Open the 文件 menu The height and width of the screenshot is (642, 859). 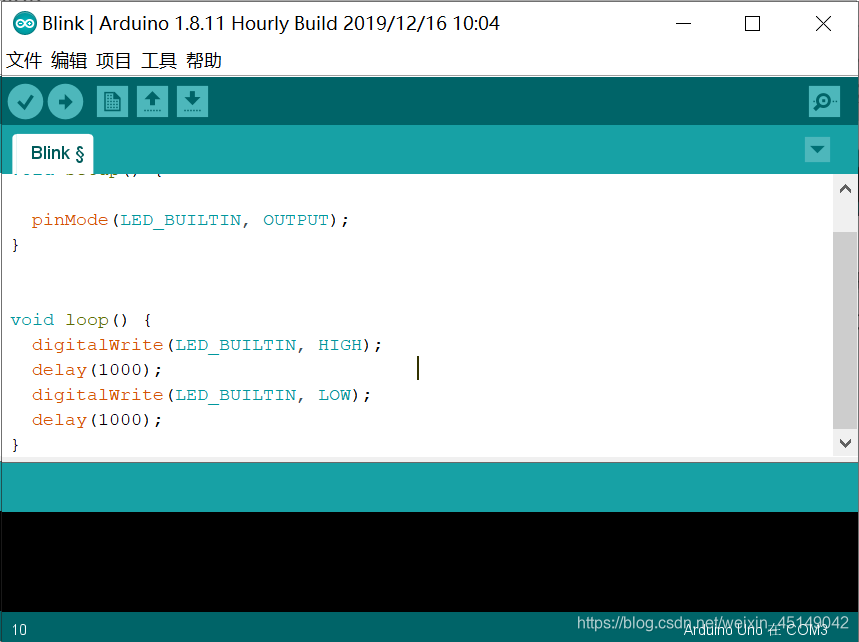[24, 60]
